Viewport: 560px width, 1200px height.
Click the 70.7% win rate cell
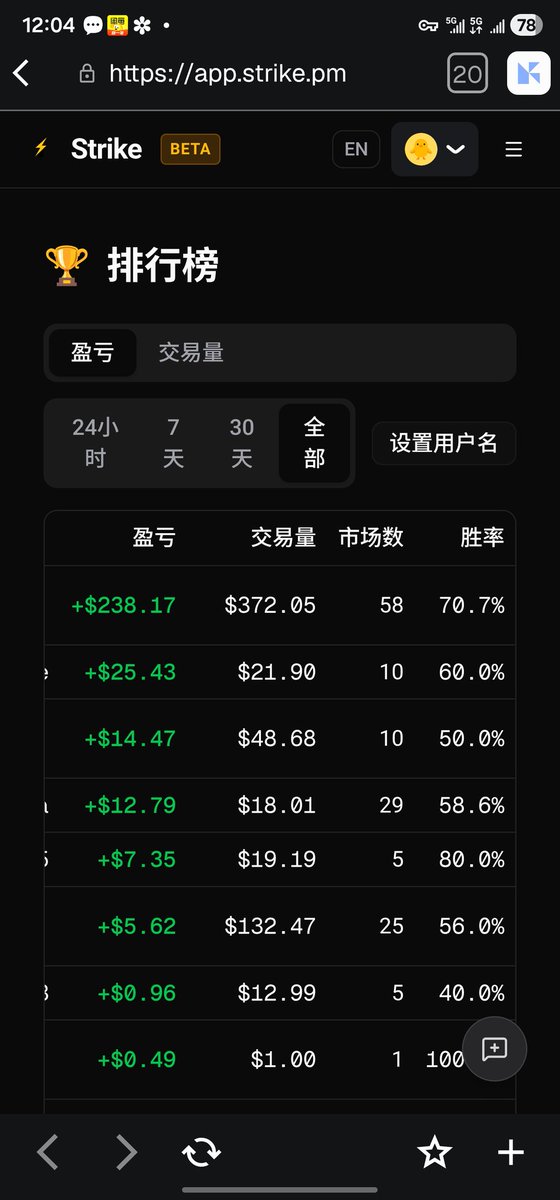[472, 605]
